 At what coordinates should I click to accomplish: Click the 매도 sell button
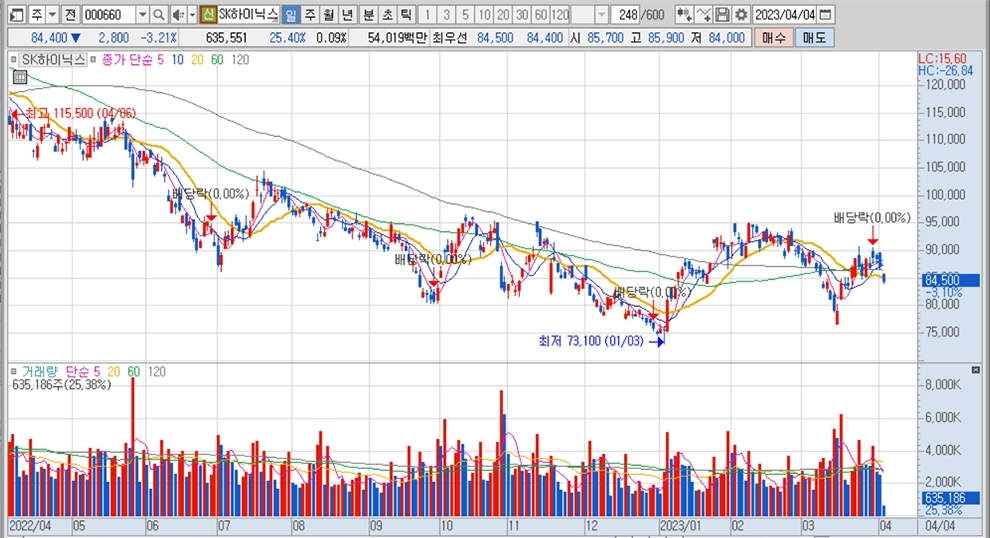815,37
